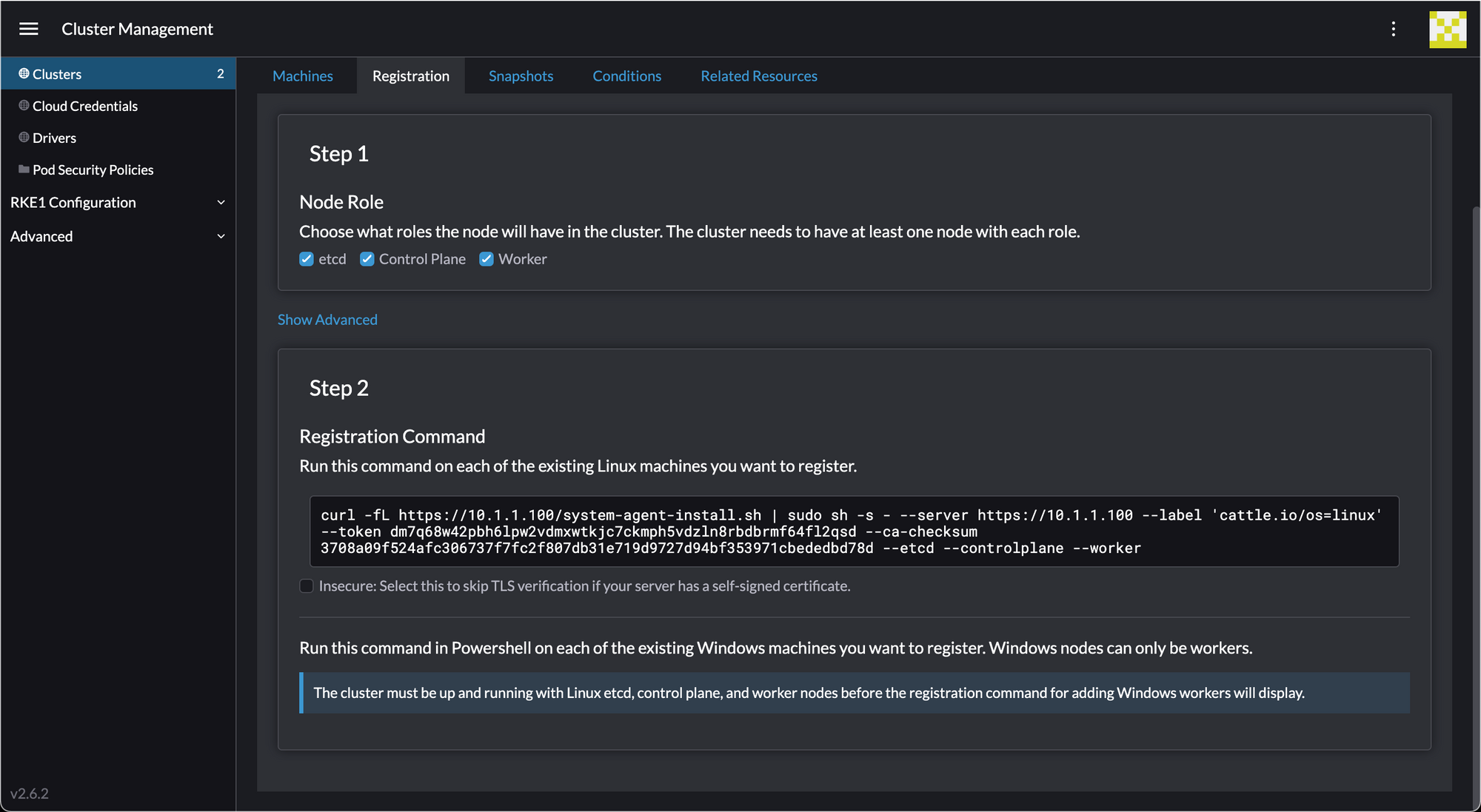Enable the Insecure TLS skip checkbox
Viewport: 1481px width, 812px height.
point(307,586)
